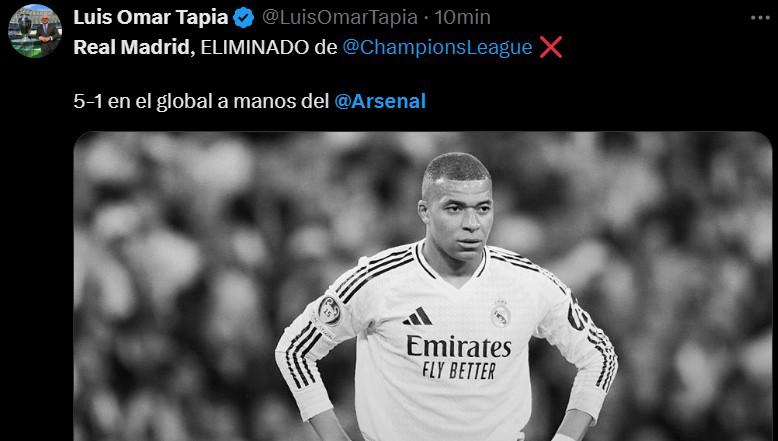Open Luis Omar Tapia's profile avatar

click(x=35, y=31)
